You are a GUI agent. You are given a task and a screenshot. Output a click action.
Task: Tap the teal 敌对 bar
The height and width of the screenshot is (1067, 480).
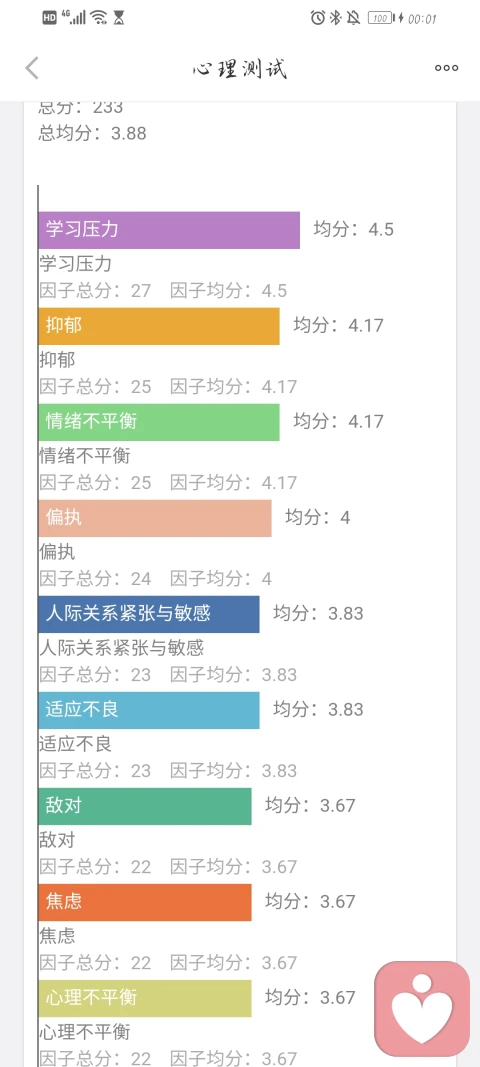coord(145,806)
